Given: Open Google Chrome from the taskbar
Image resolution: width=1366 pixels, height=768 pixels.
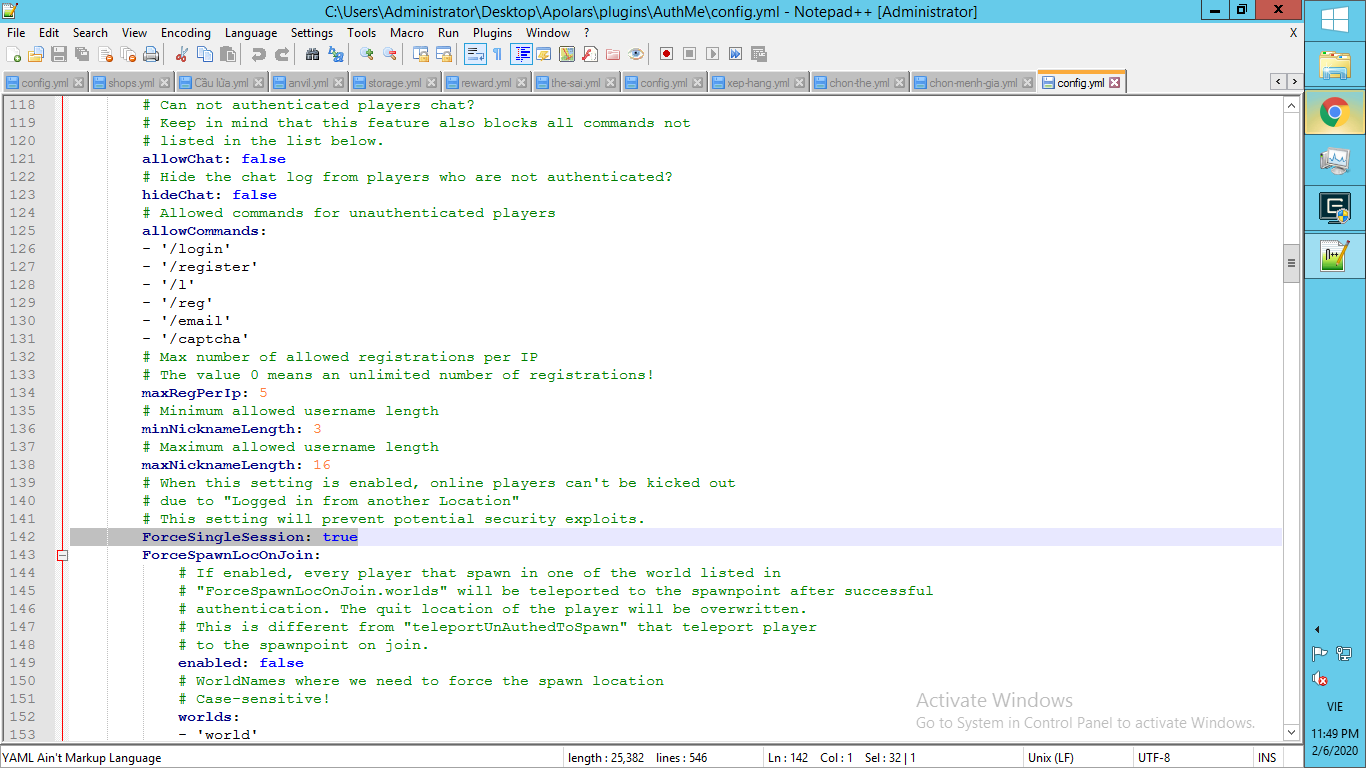Looking at the screenshot, I should pos(1335,113).
